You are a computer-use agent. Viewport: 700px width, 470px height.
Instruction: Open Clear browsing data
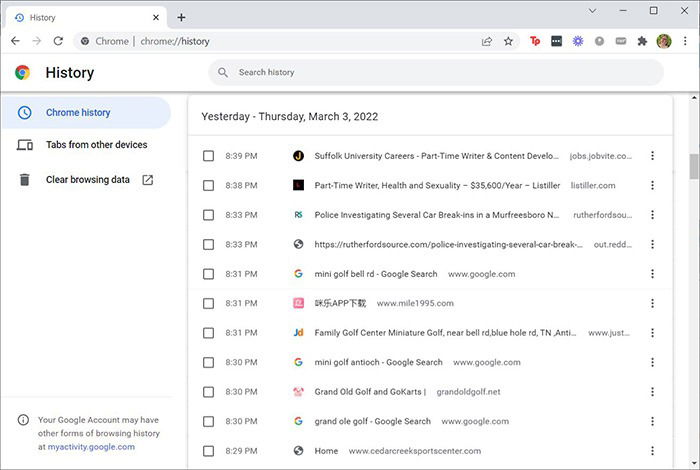click(x=88, y=180)
